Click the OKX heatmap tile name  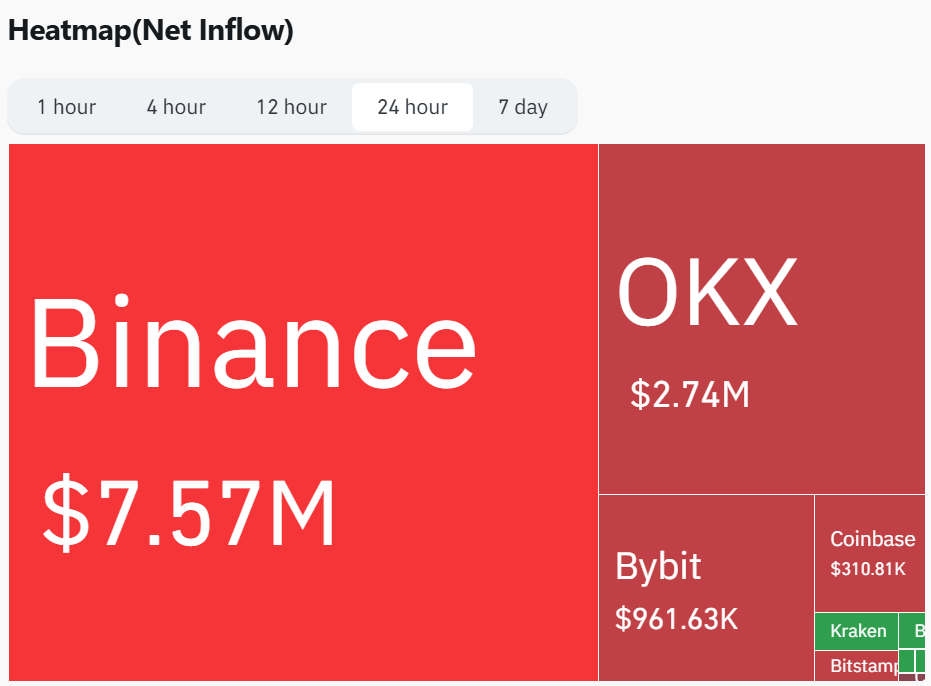pyautogui.click(x=707, y=292)
